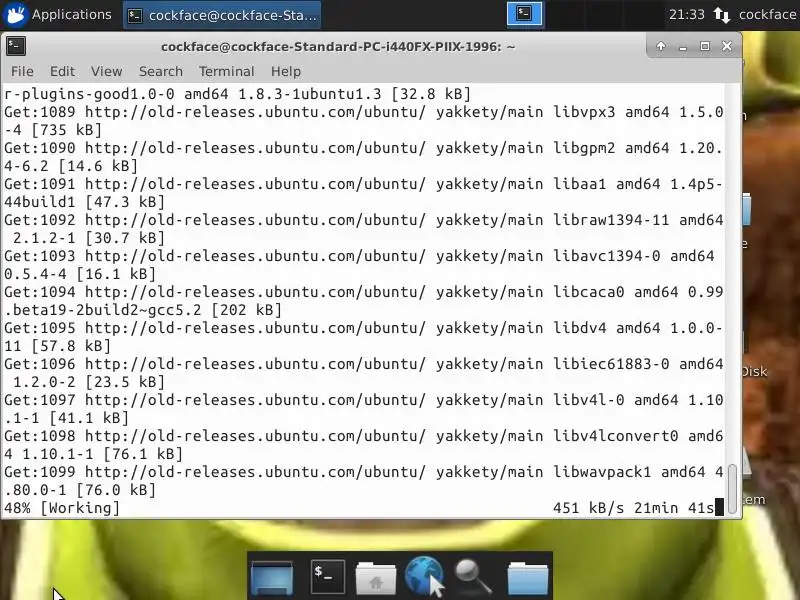The width and height of the screenshot is (800, 600).
Task: Click the r-plugins-good1.0-0 top line
Action: coord(237,94)
